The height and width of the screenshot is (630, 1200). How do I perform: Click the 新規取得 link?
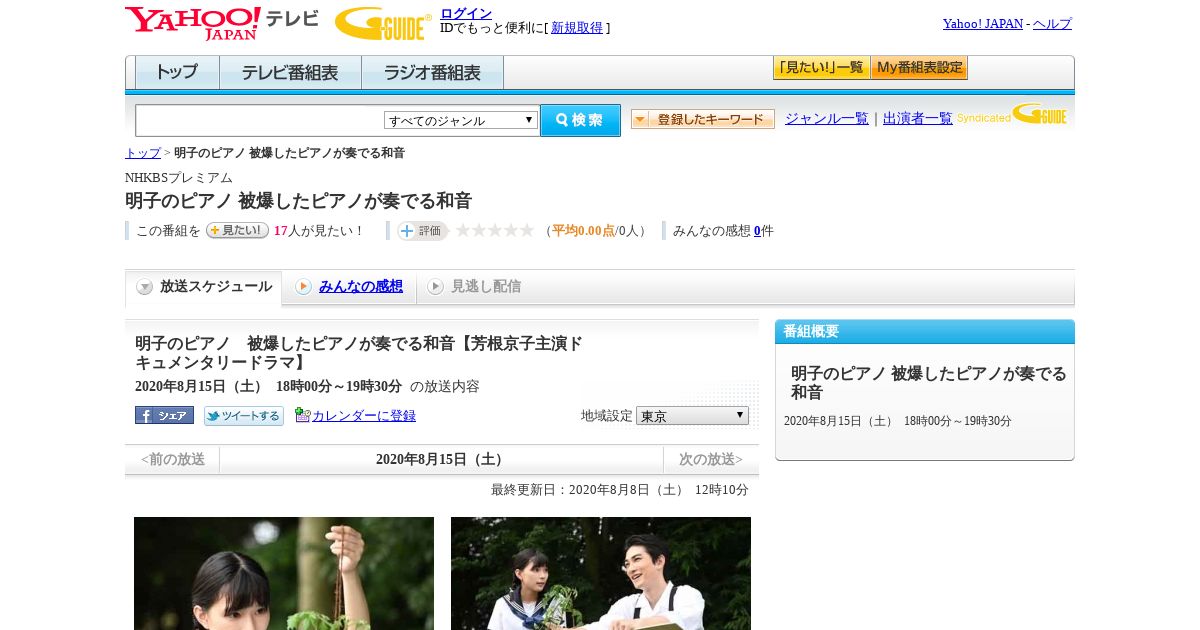tap(577, 28)
